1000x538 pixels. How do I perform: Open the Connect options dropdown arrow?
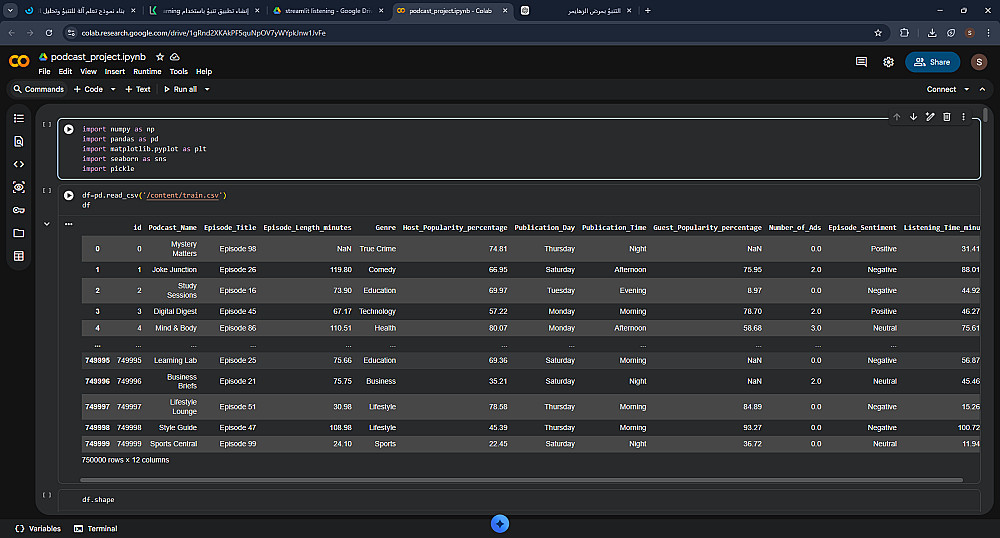point(966,89)
